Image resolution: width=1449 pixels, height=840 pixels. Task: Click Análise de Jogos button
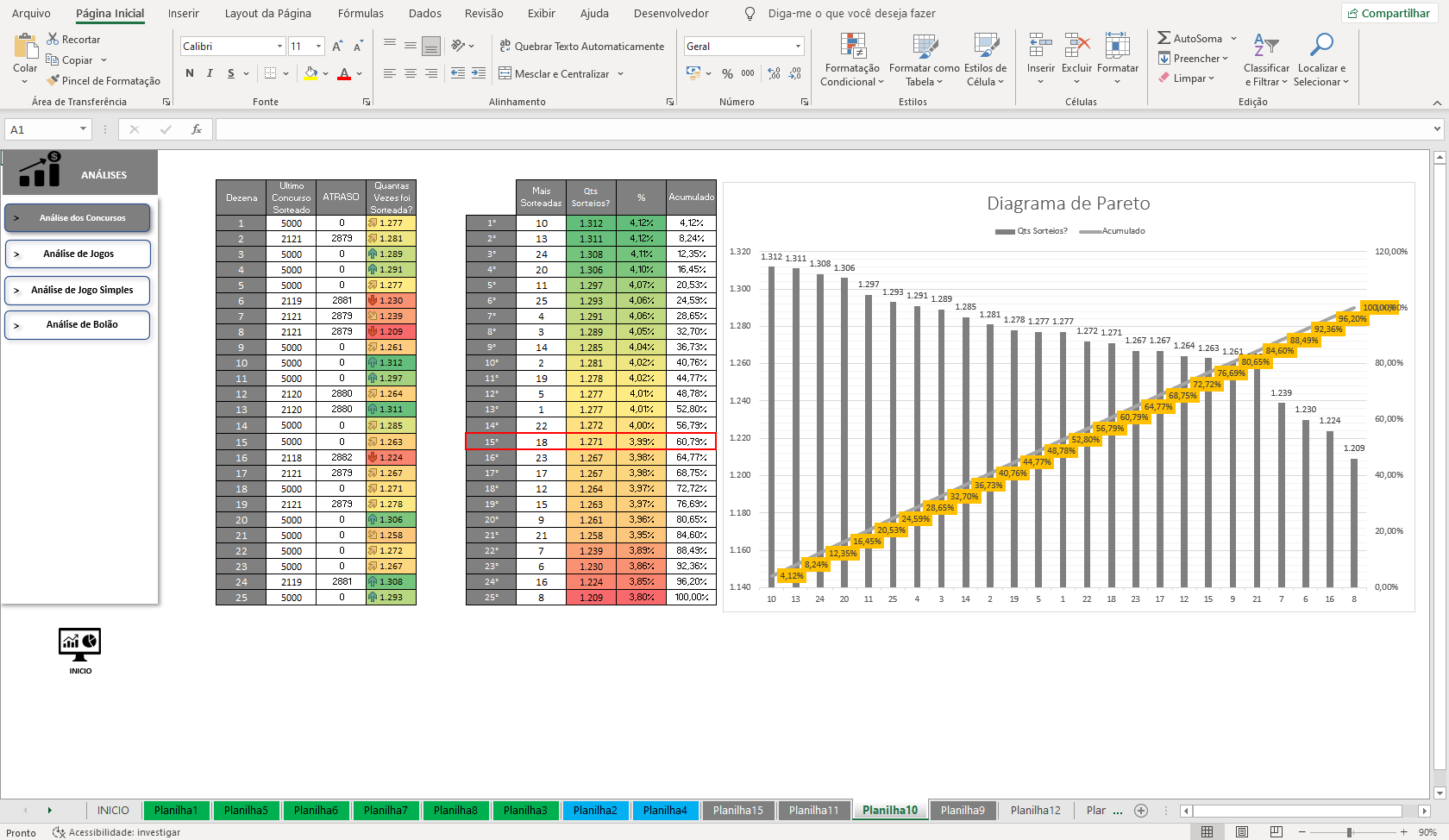tap(78, 254)
